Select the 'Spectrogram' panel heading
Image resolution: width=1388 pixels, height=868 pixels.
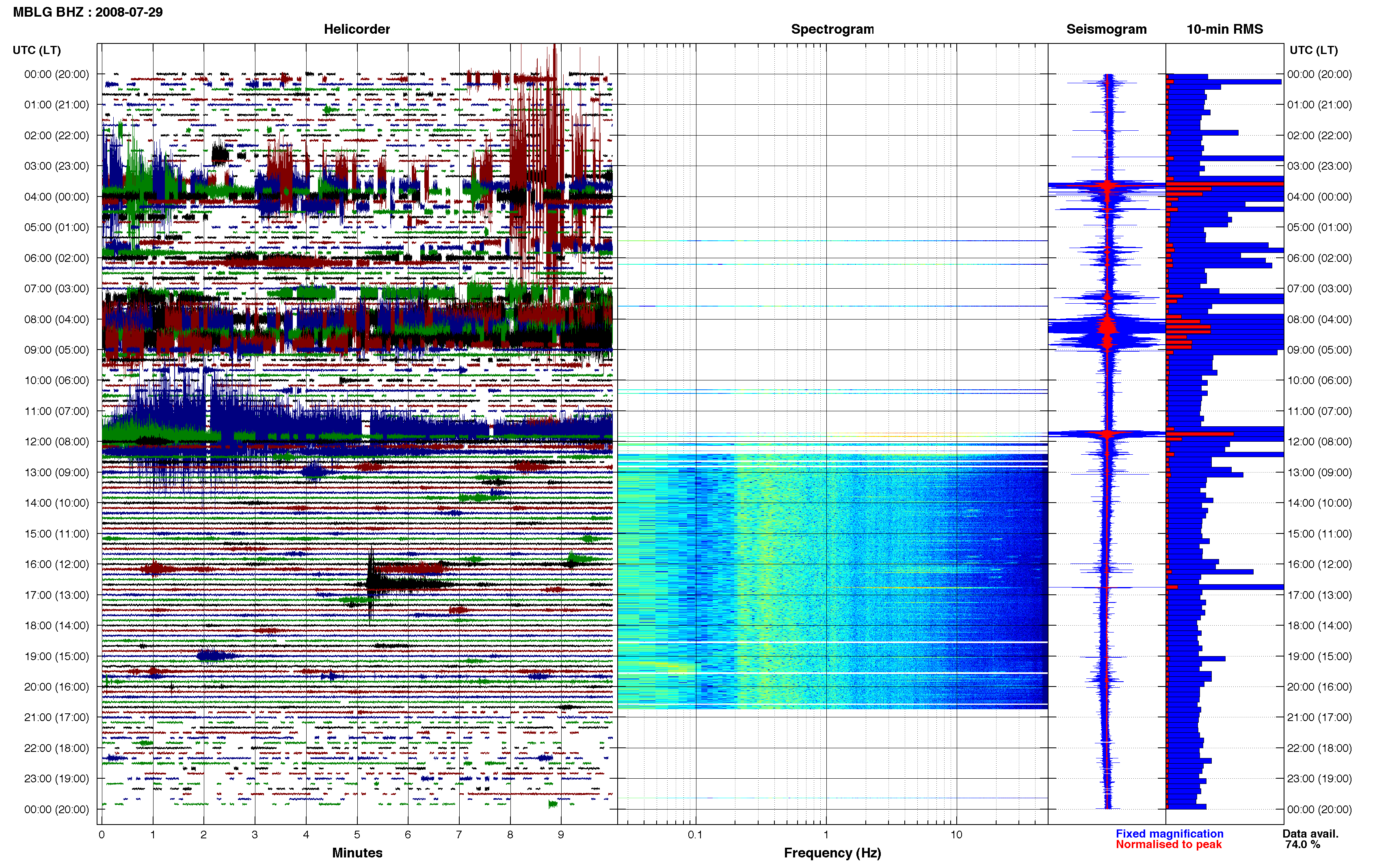pyautogui.click(x=832, y=29)
